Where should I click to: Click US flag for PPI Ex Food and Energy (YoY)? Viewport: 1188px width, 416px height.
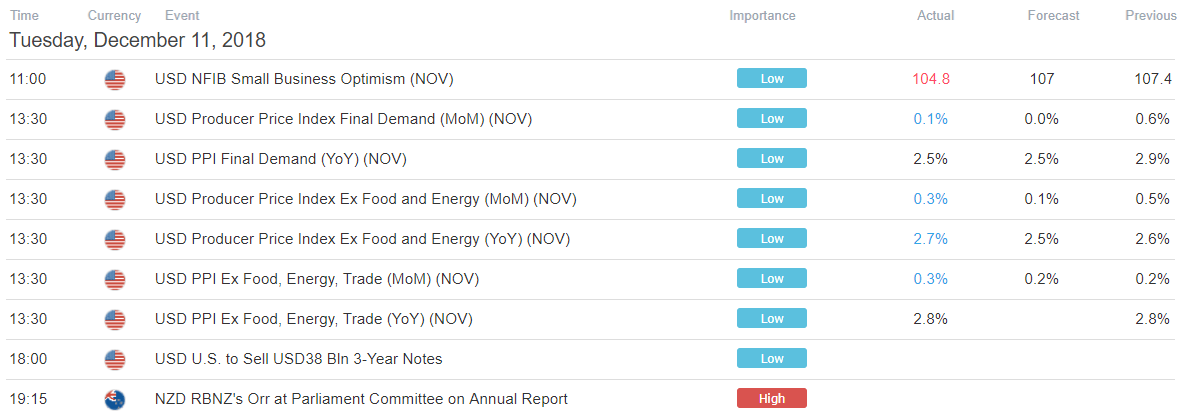[114, 239]
